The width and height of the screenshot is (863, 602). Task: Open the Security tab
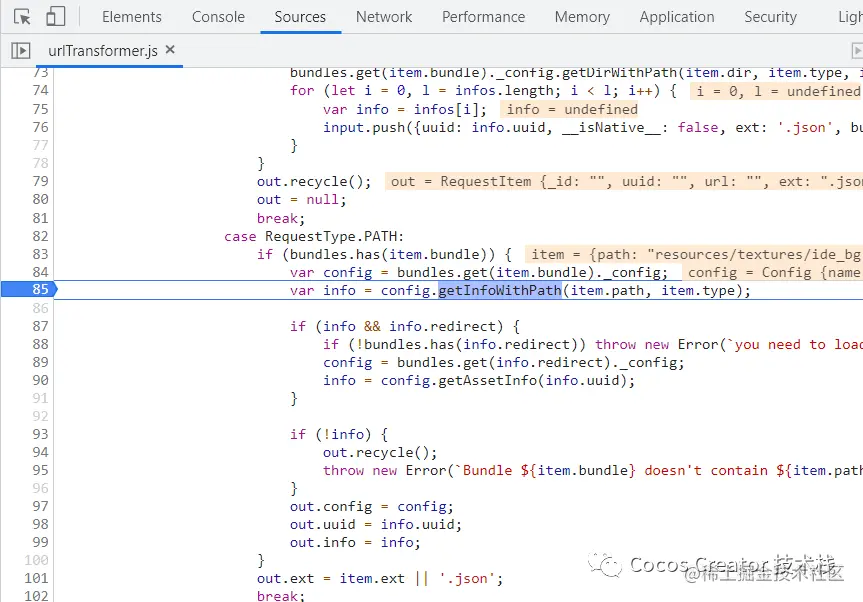pos(771,17)
